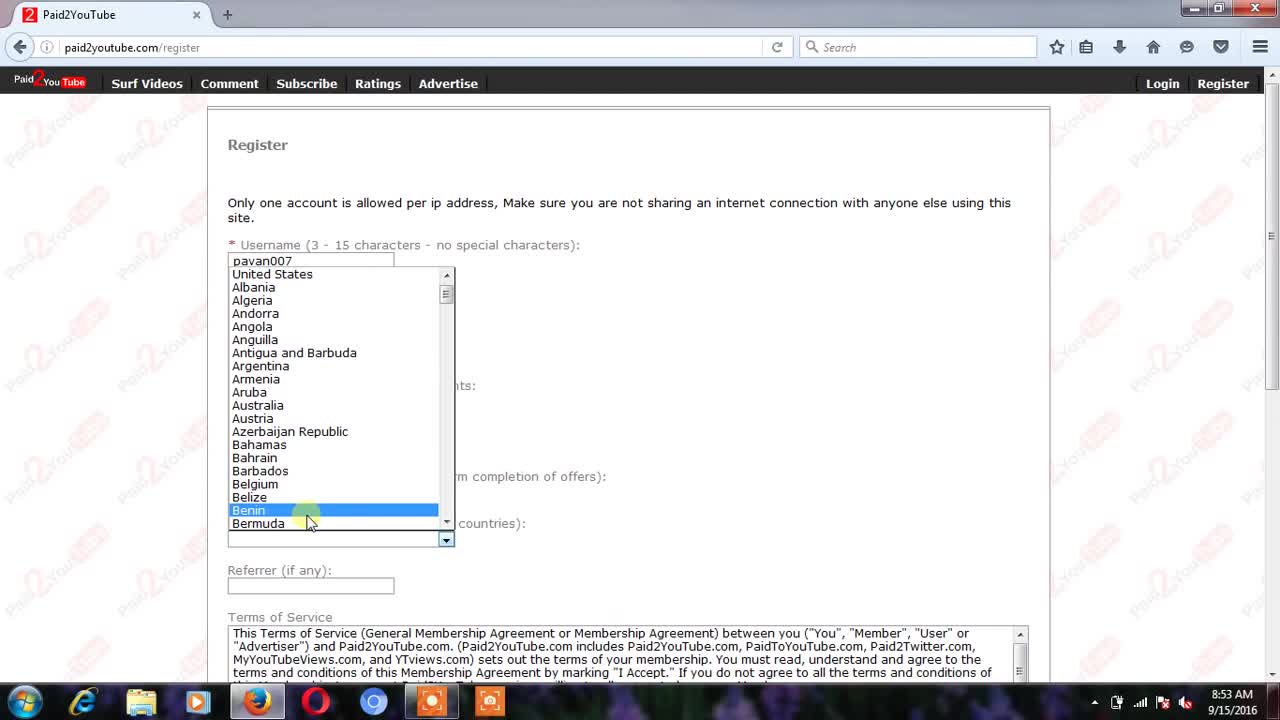
Task: Click the browser back arrow button
Action: click(x=20, y=47)
